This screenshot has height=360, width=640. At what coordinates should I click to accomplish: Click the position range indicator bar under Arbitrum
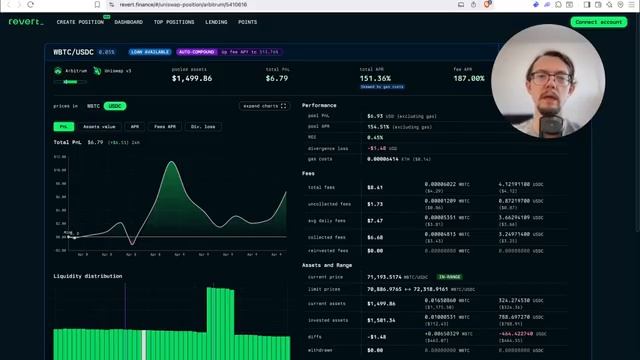(x=70, y=82)
